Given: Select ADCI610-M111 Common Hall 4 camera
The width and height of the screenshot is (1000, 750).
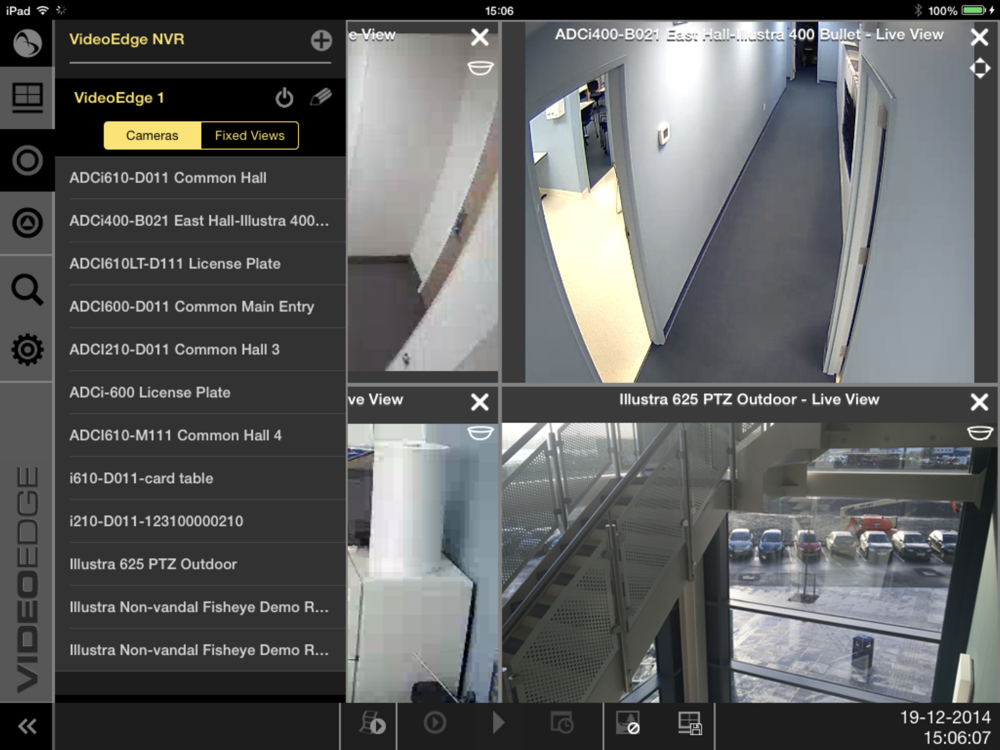Looking at the screenshot, I should (x=200, y=436).
